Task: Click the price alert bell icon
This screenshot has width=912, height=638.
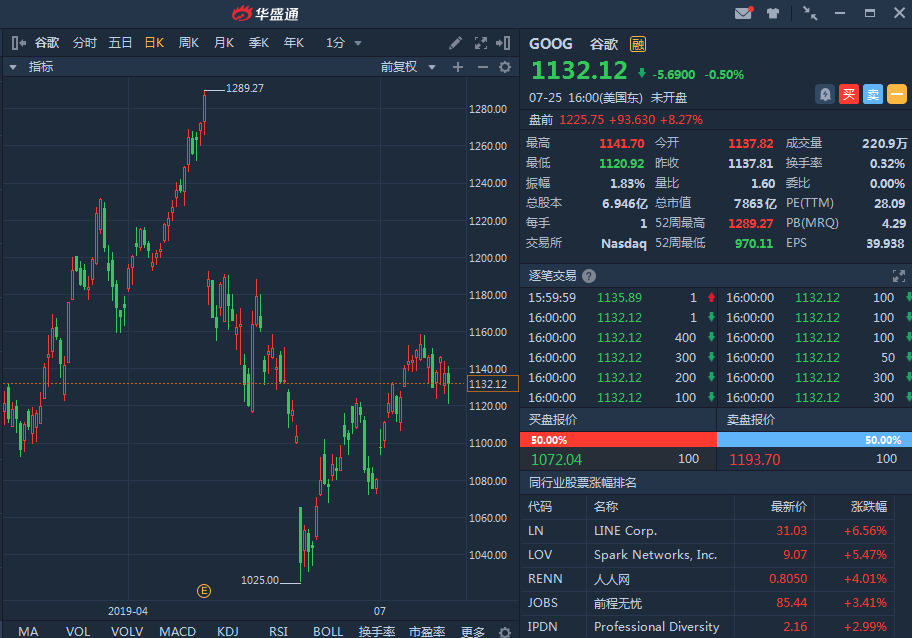Action: coord(825,94)
